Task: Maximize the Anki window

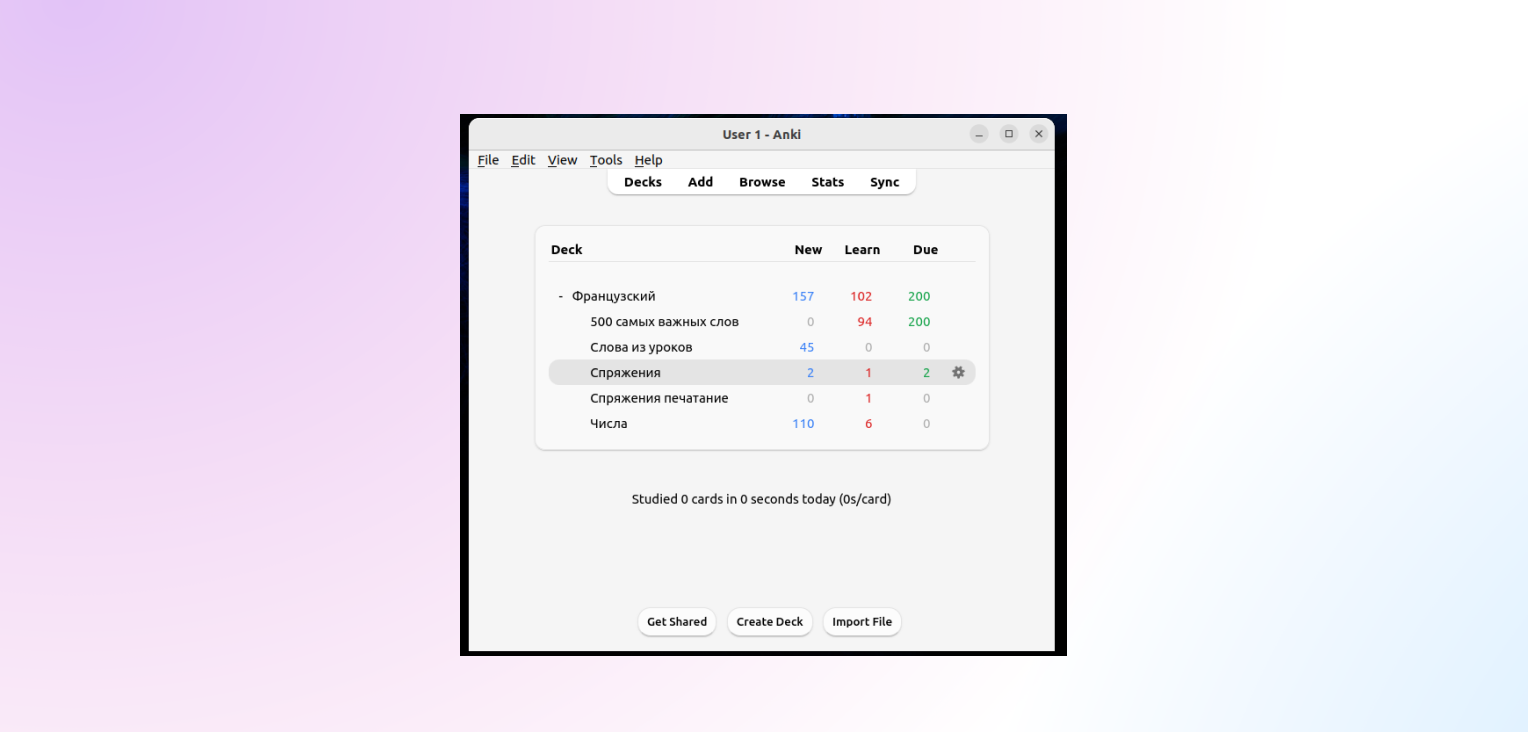Action: 1009,134
